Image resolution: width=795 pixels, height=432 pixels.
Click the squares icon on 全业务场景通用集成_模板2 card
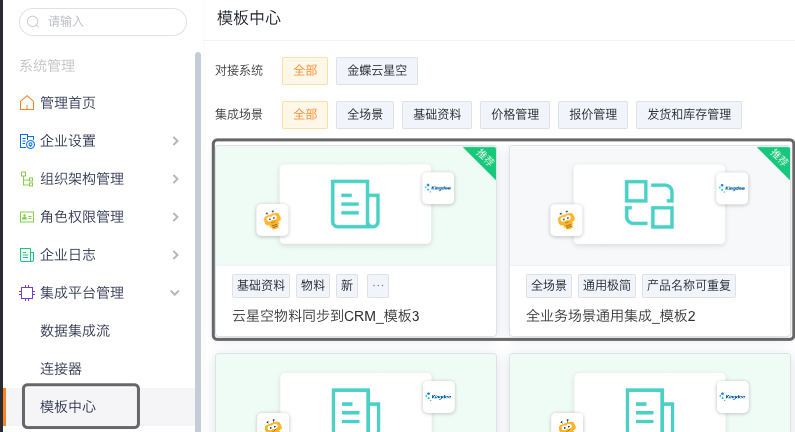(649, 204)
